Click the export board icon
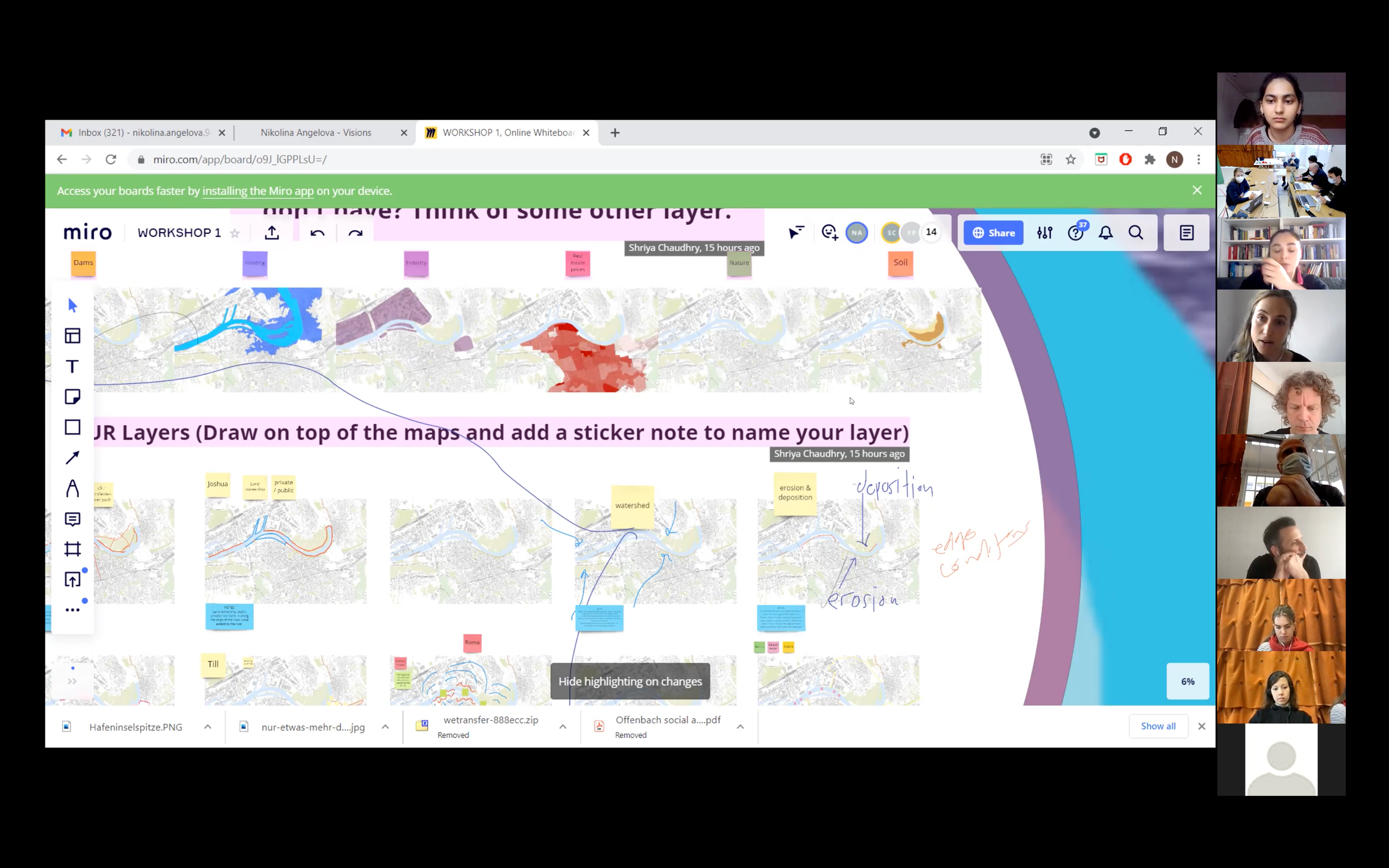1389x868 pixels. point(272,233)
